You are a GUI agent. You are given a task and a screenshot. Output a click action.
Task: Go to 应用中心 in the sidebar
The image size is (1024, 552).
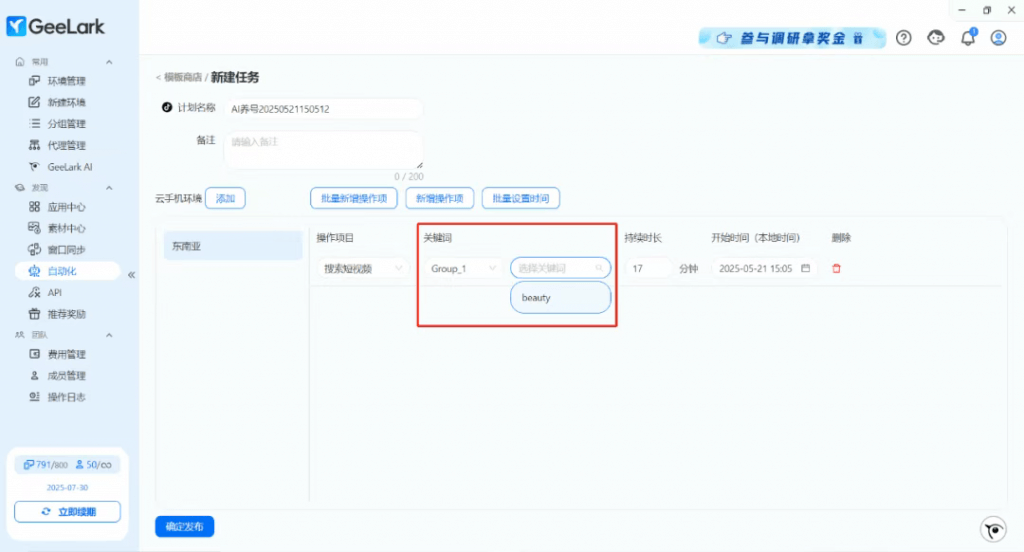click(67, 207)
